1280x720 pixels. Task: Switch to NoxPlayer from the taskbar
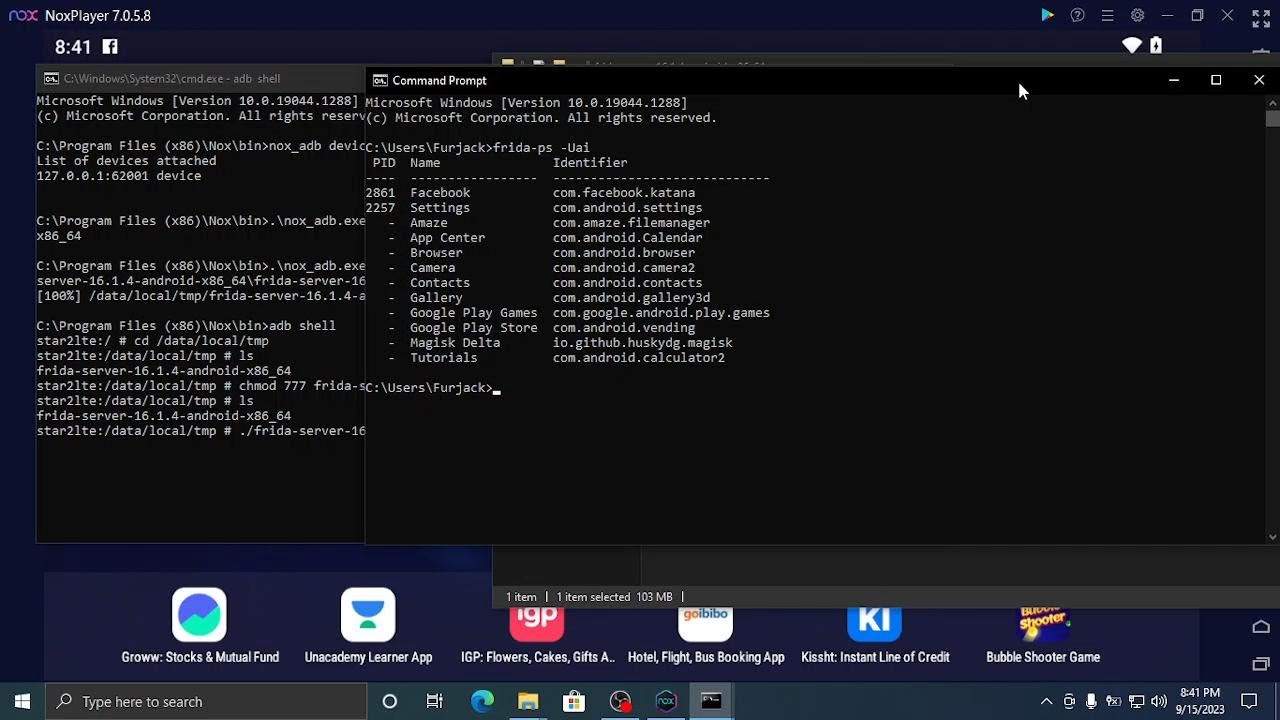[x=666, y=701]
